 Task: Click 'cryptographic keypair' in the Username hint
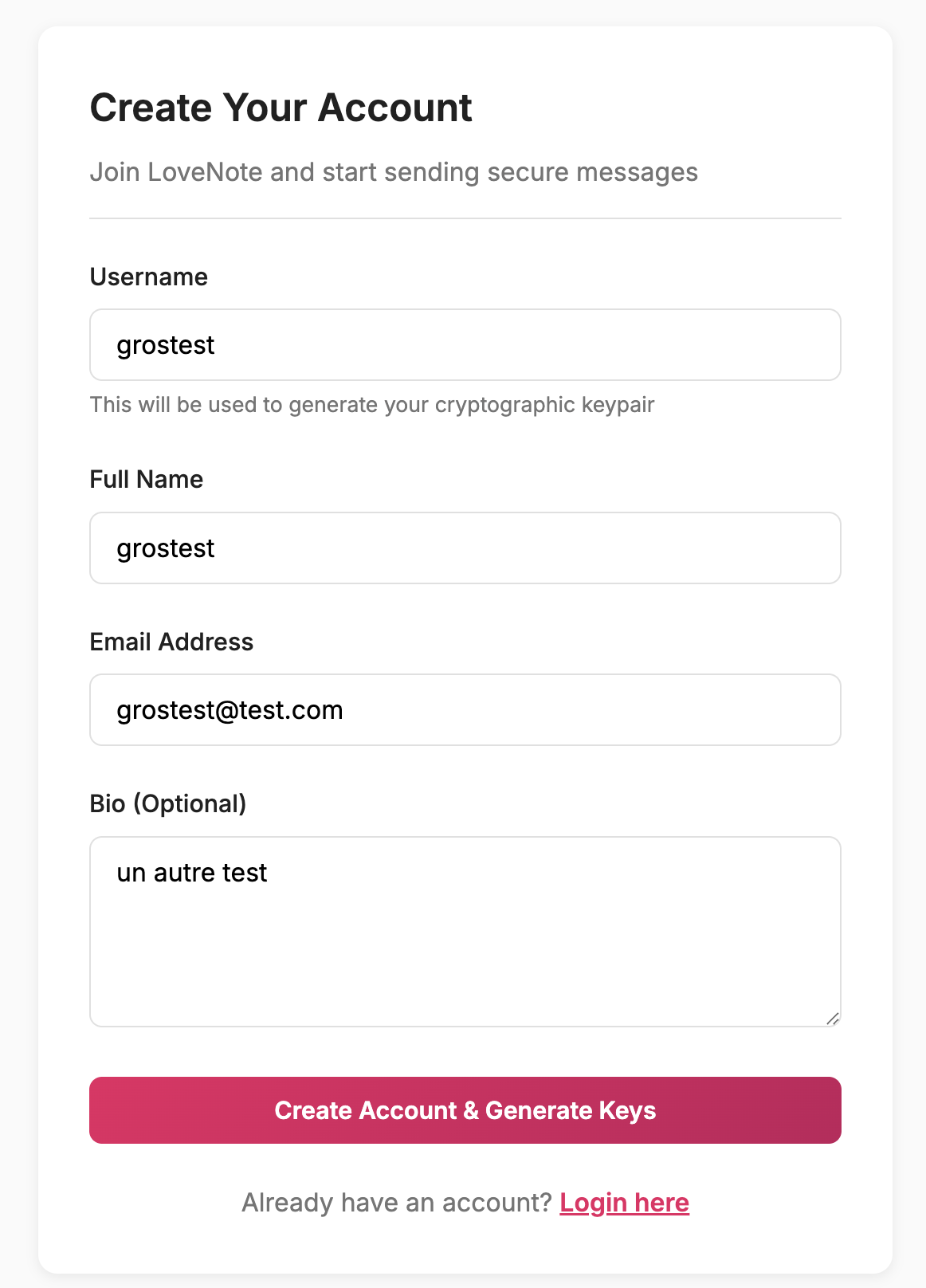[544, 405]
